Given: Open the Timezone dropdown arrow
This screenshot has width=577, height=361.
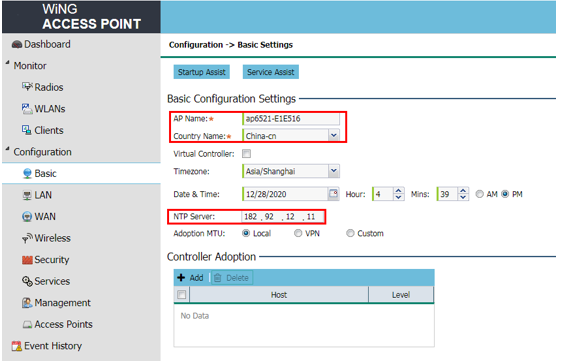Looking at the screenshot, I should coord(334,171).
